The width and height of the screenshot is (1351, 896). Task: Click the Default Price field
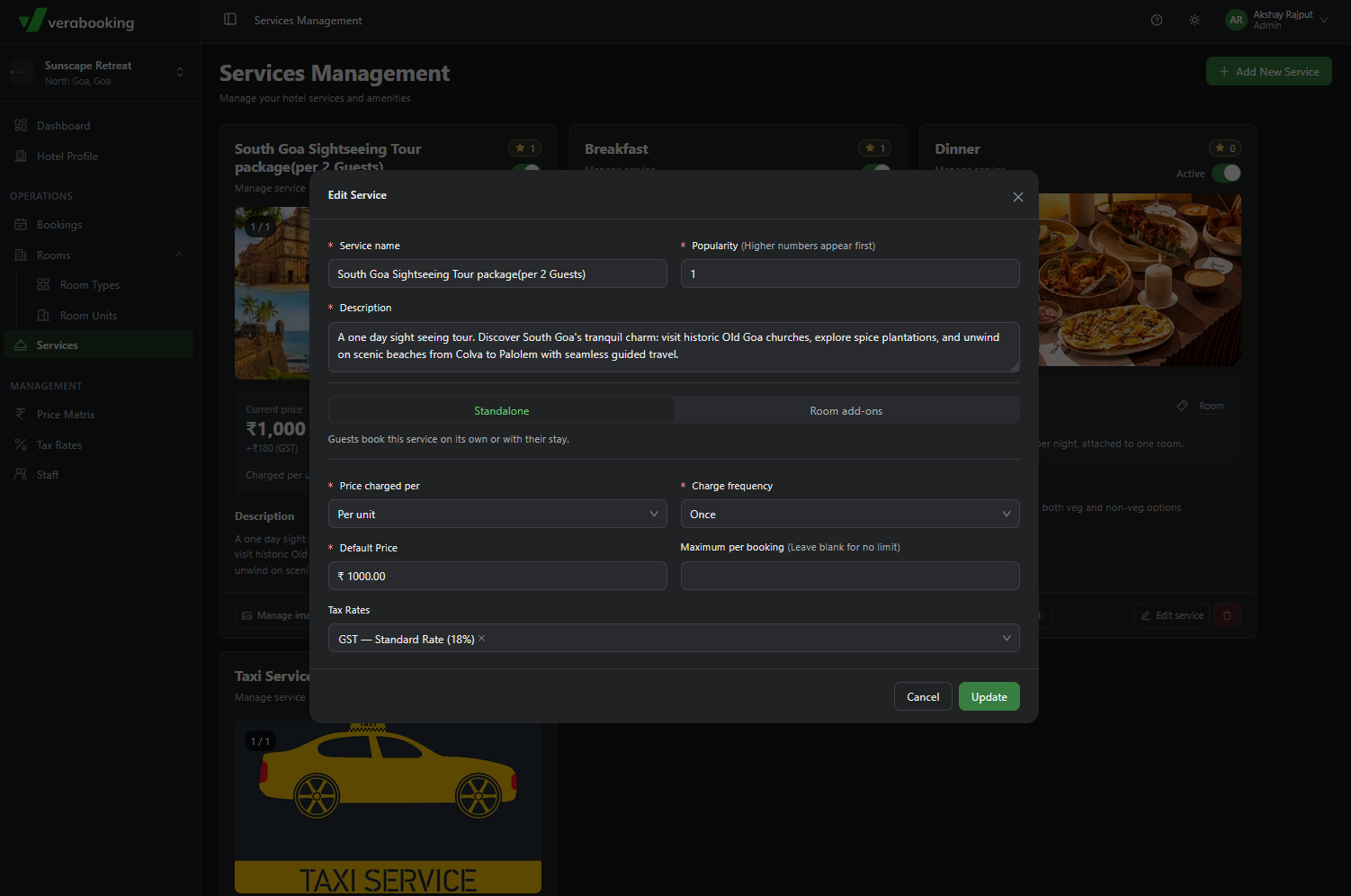coord(497,576)
